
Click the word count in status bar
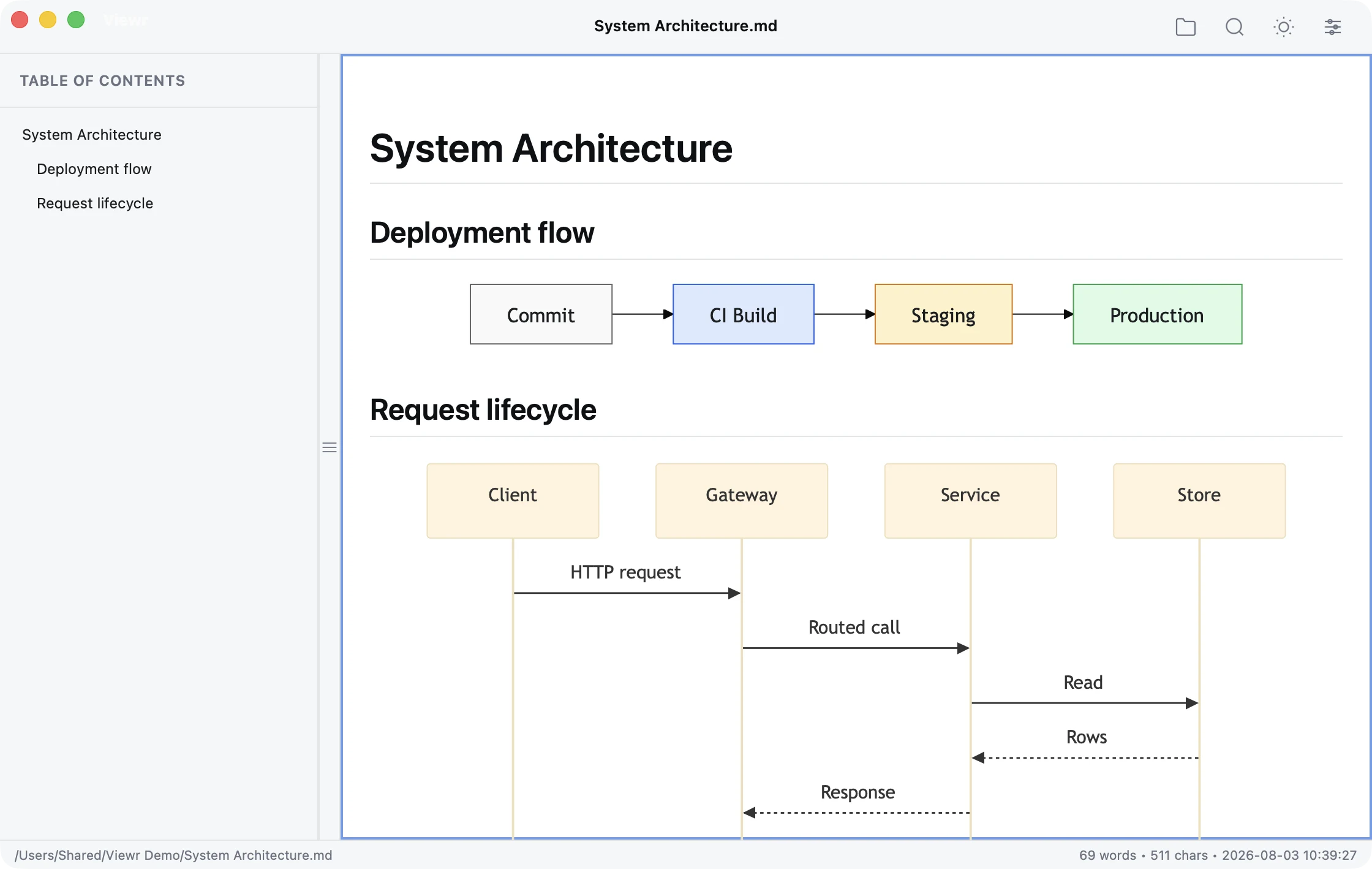(1107, 856)
